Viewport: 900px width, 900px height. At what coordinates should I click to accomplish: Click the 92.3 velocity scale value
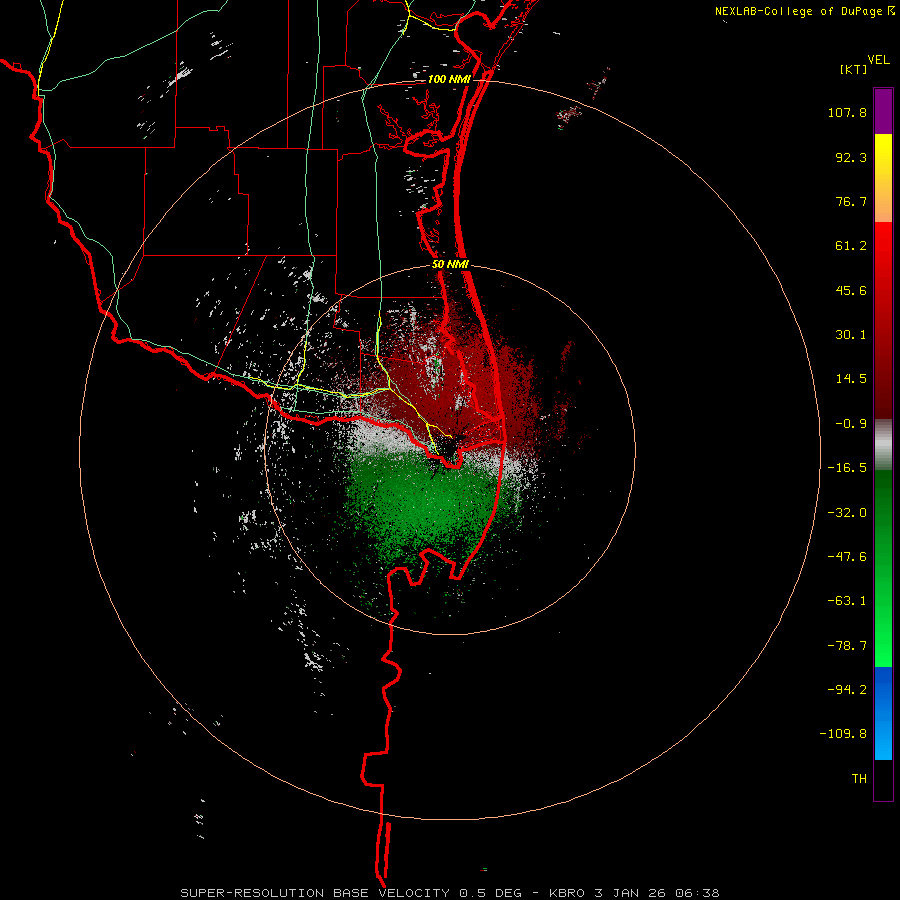(x=851, y=157)
